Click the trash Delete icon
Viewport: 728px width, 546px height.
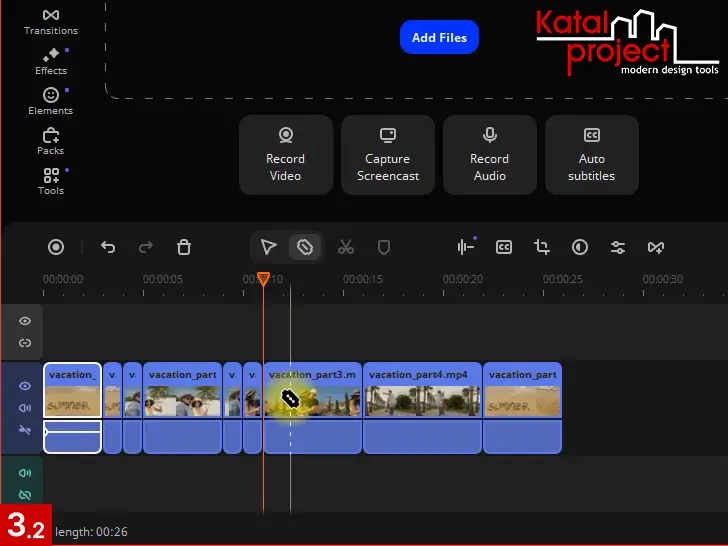click(184, 247)
